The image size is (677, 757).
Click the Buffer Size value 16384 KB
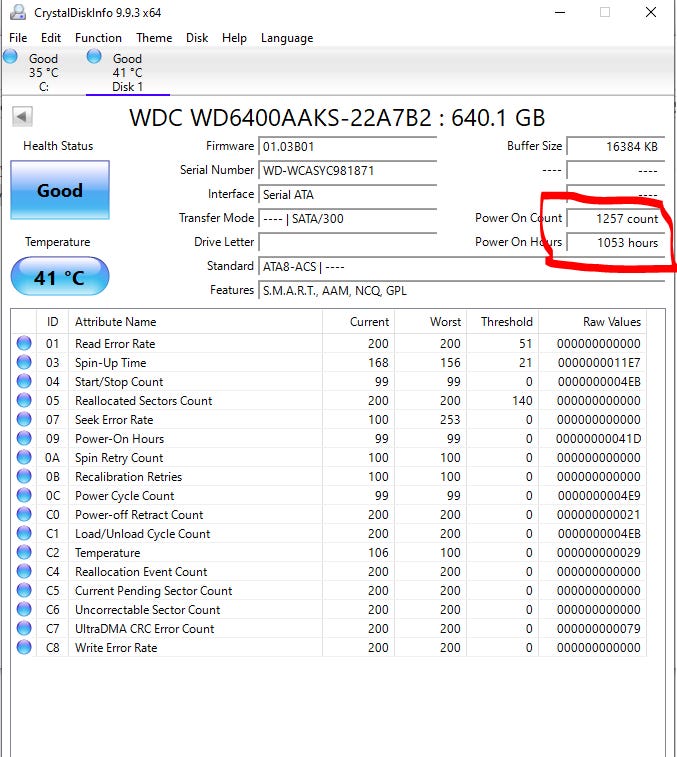pyautogui.click(x=615, y=146)
